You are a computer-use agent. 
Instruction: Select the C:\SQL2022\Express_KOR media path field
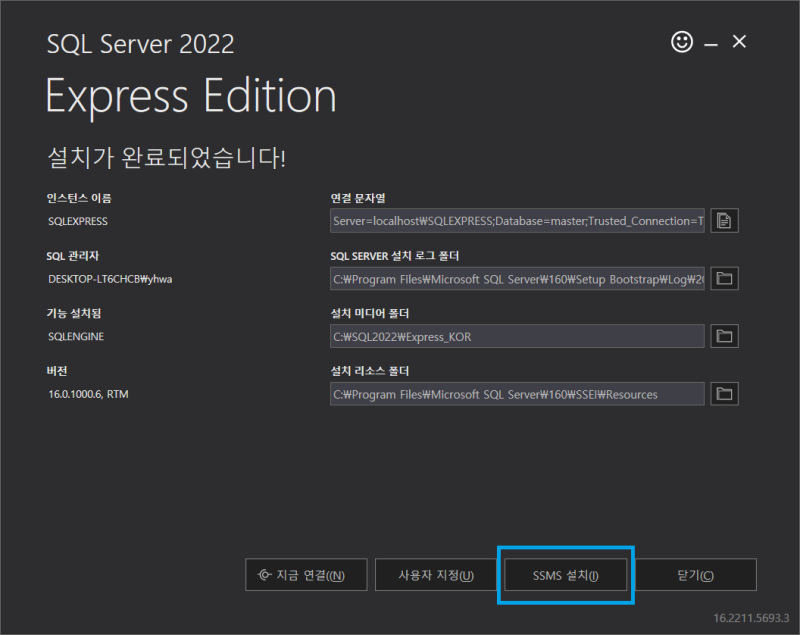pos(517,336)
